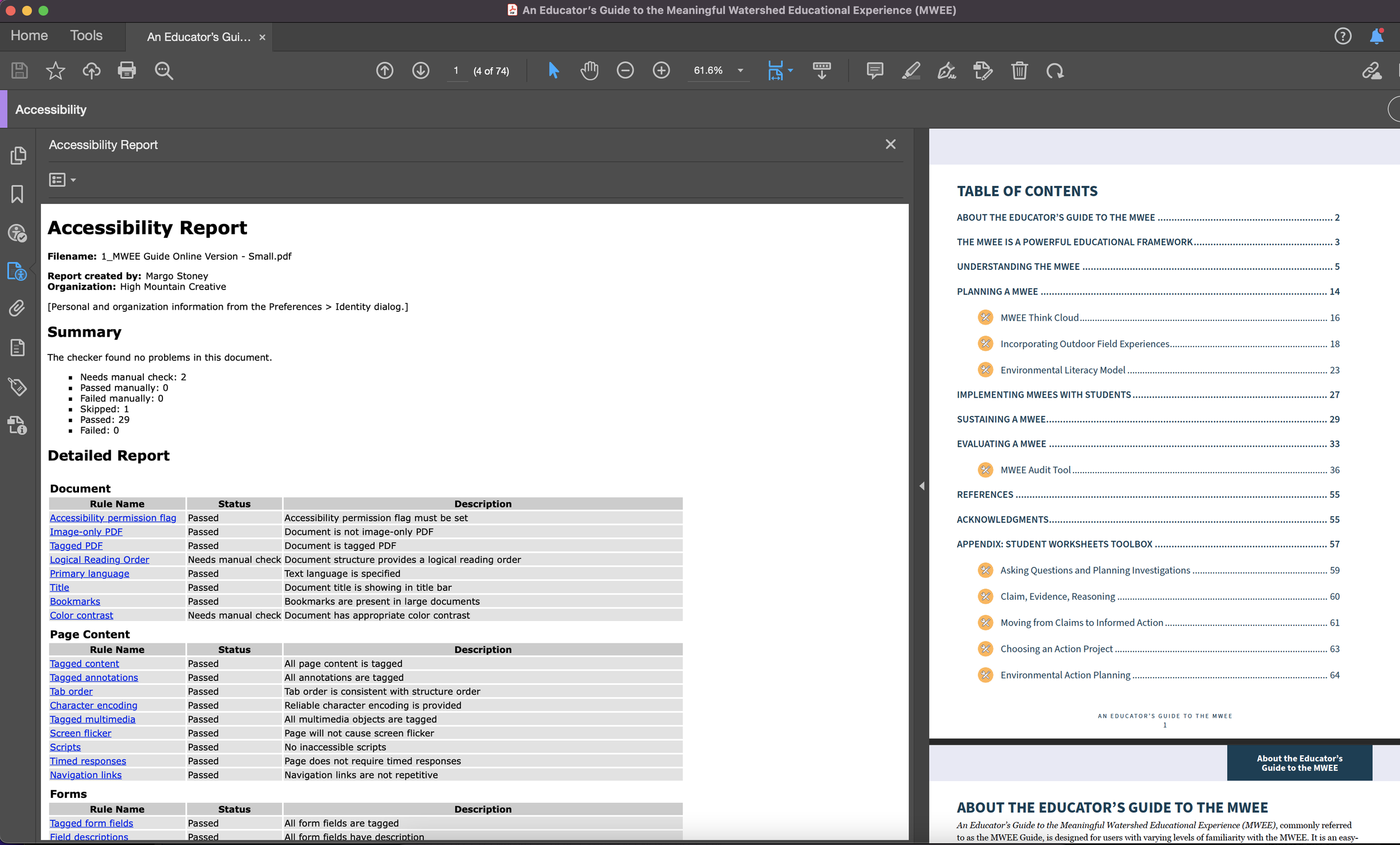Screen dimensions: 1400x845
Task: Click the Color contrast rule link
Action: click(x=81, y=615)
